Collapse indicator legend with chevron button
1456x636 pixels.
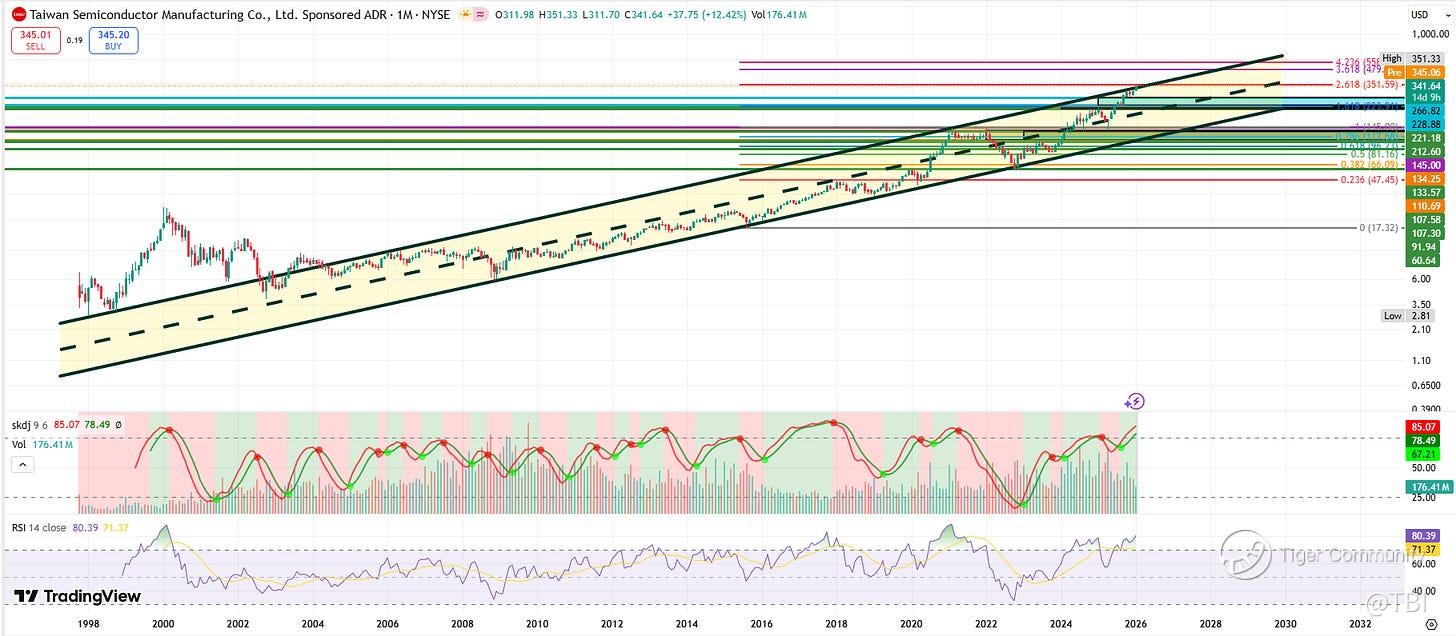coord(24,464)
